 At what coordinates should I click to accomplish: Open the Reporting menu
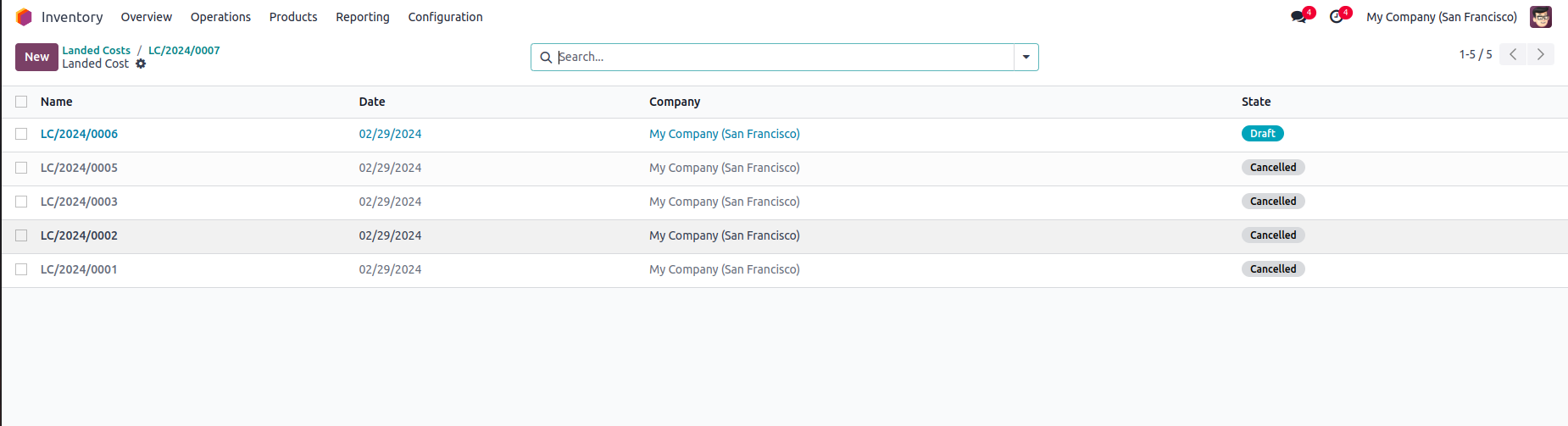(x=363, y=17)
